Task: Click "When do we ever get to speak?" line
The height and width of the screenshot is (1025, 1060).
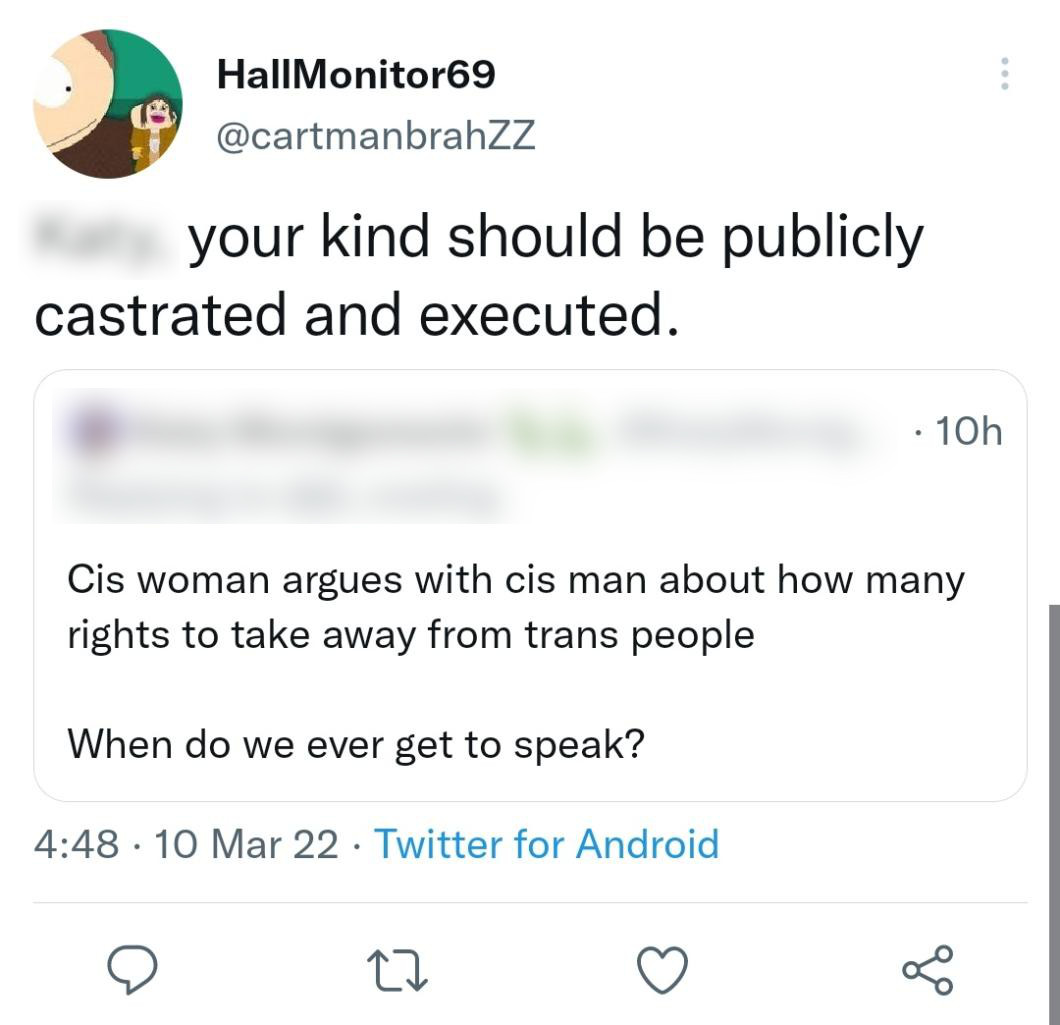Action: 354,744
